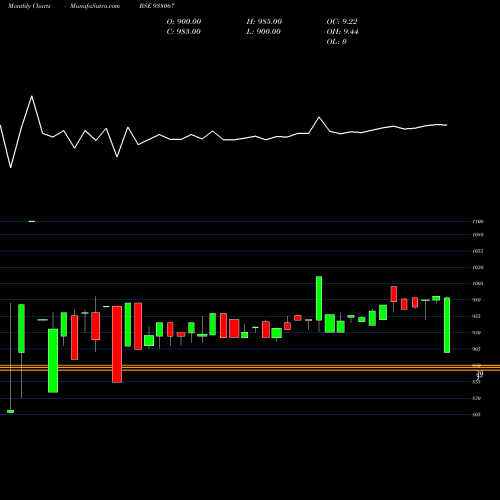Click the 'OC: 9.22' reading

(342, 22)
